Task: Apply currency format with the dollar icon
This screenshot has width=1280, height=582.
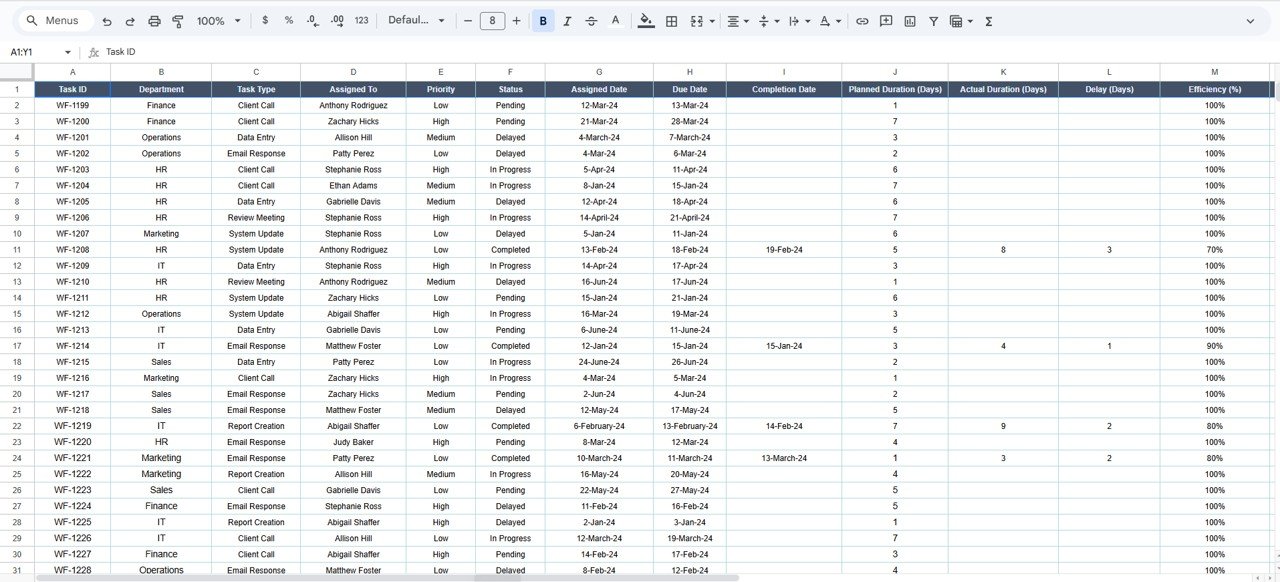Action: pos(265,20)
